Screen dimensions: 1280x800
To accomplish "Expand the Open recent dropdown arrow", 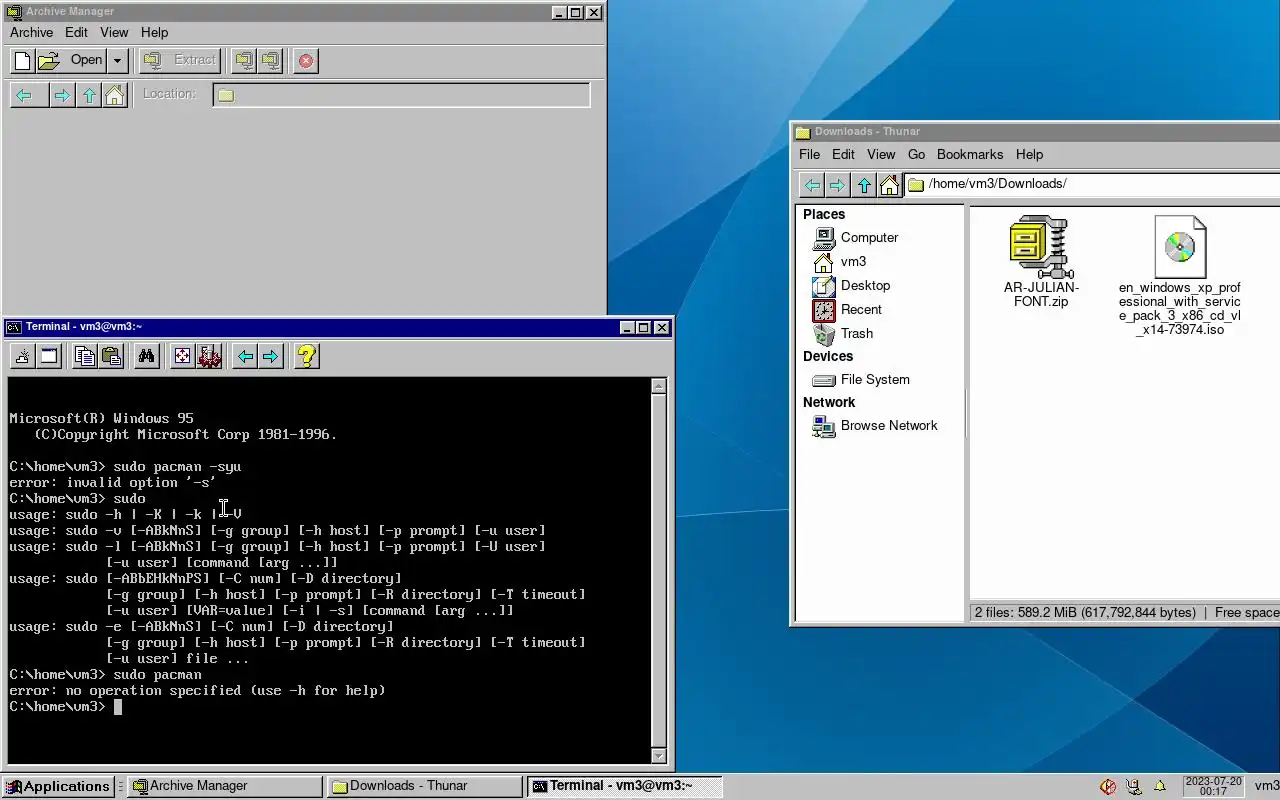I will [117, 60].
